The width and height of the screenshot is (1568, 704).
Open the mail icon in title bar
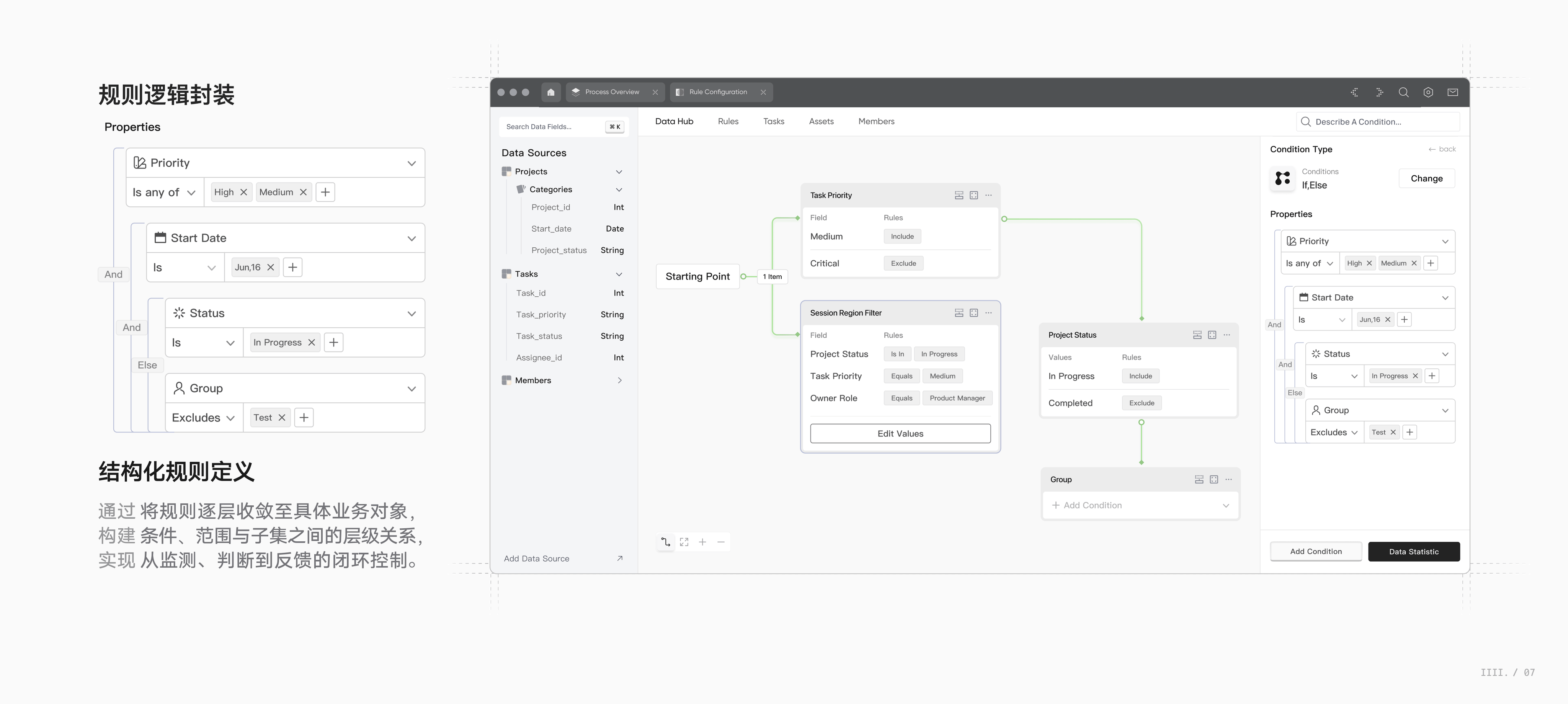(1452, 93)
